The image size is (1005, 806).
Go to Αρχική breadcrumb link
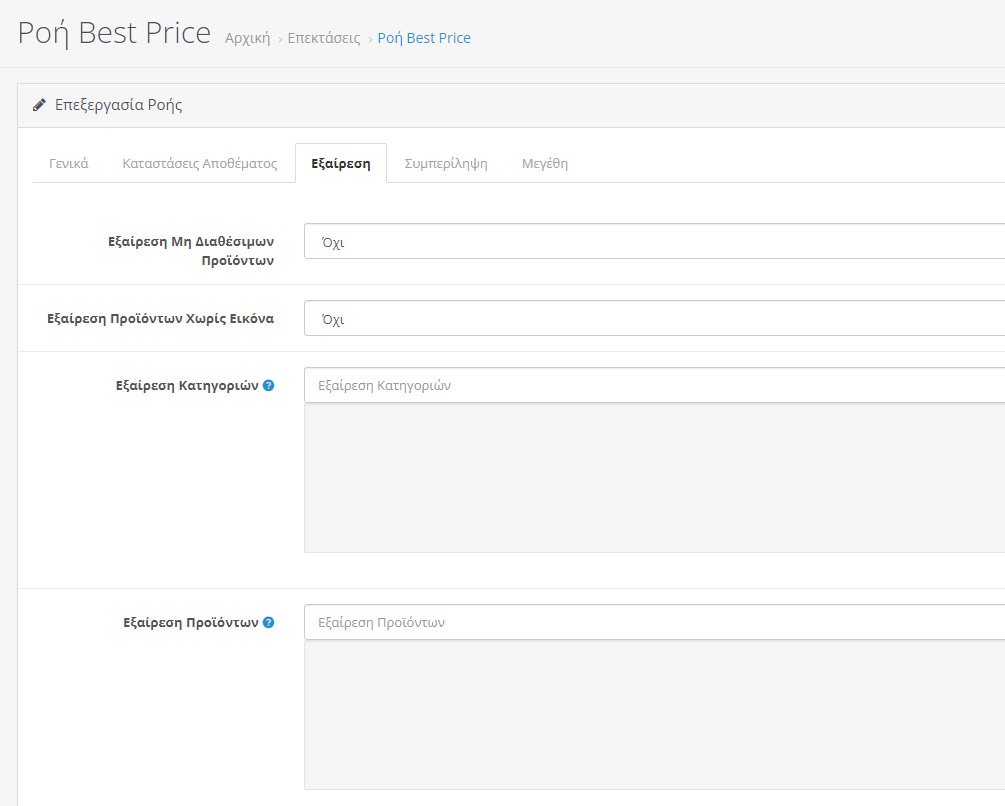coord(247,38)
